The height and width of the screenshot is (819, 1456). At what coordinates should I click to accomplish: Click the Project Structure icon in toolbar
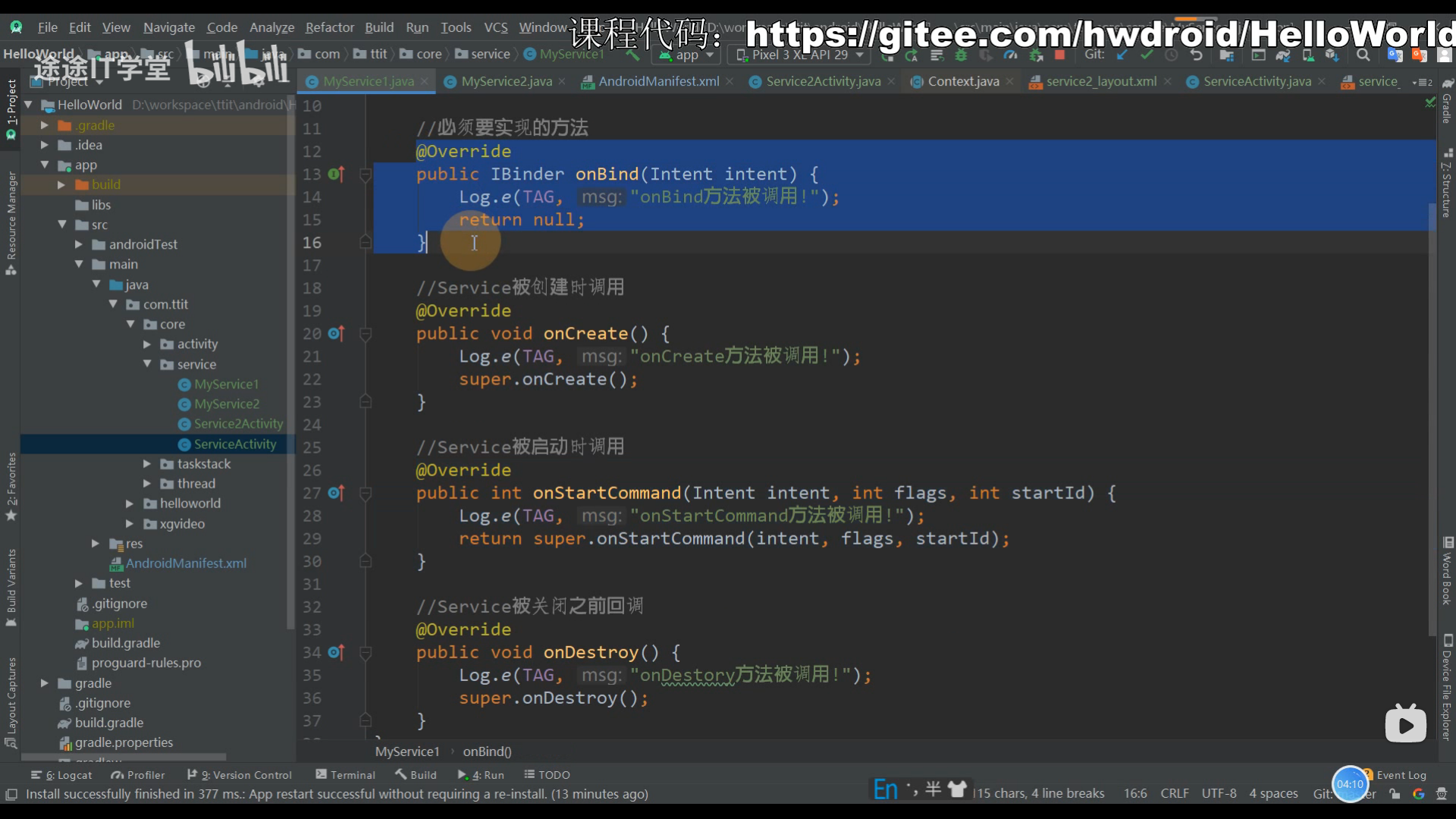[1227, 55]
